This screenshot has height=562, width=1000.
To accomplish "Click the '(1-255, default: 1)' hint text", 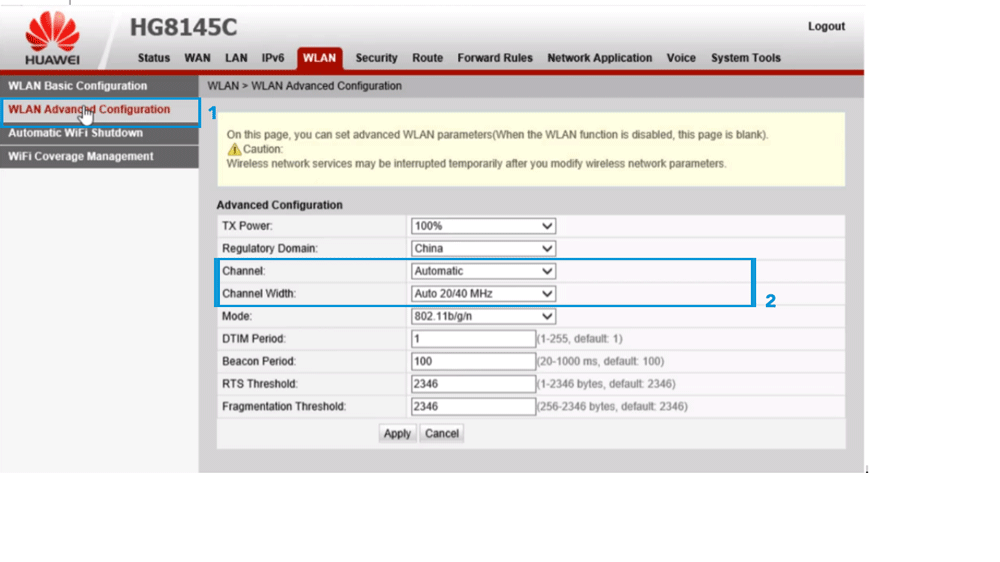I will pos(579,339).
